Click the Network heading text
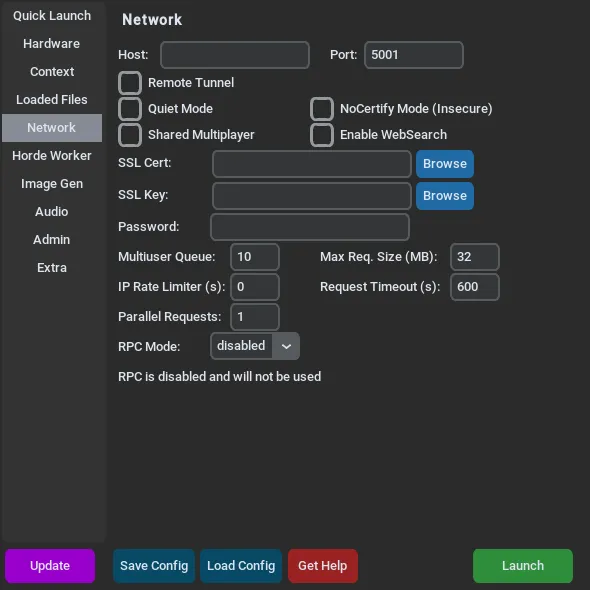This screenshot has width=590, height=590. (x=152, y=20)
